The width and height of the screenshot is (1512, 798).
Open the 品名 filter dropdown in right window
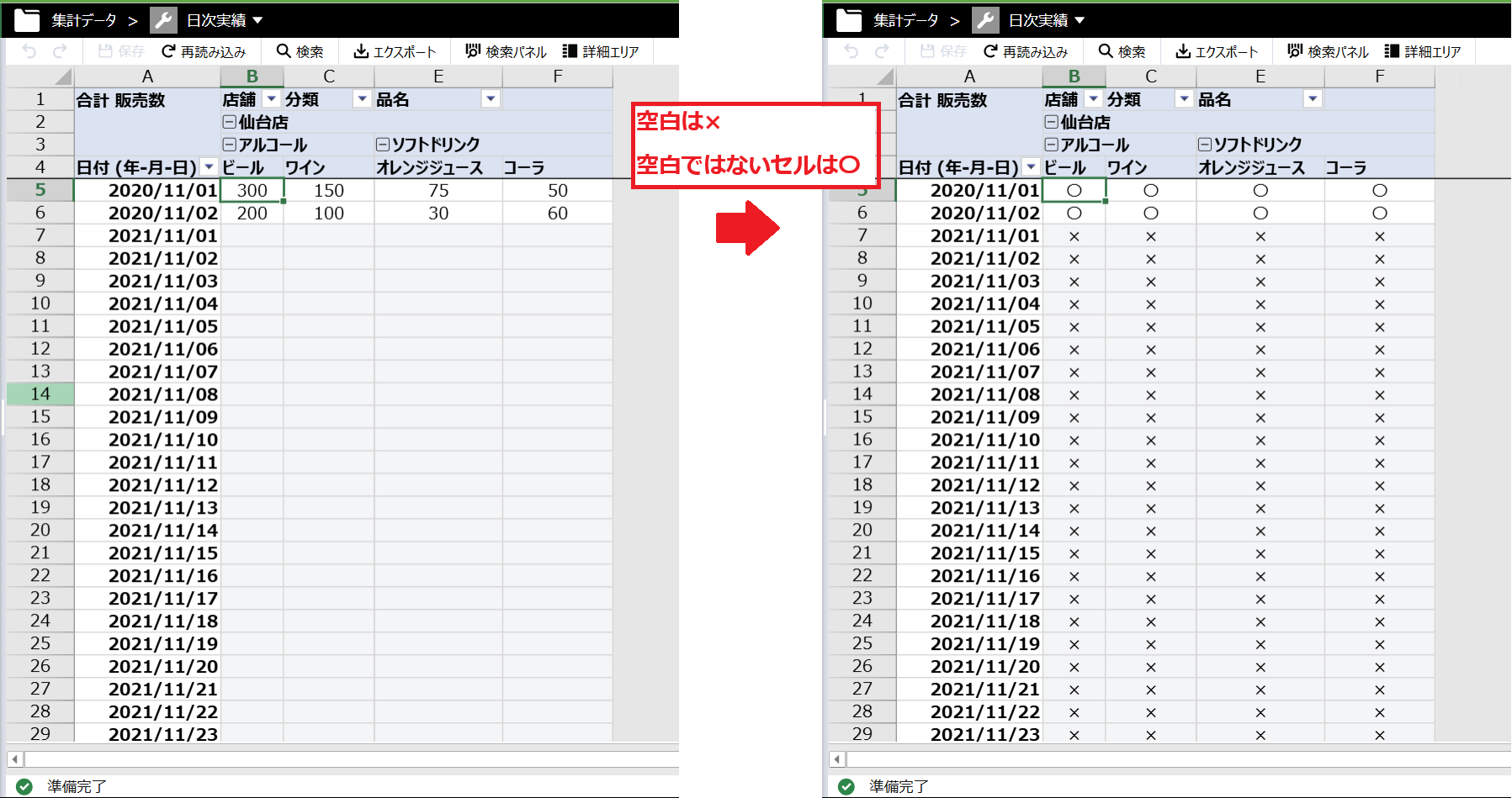tap(1313, 99)
